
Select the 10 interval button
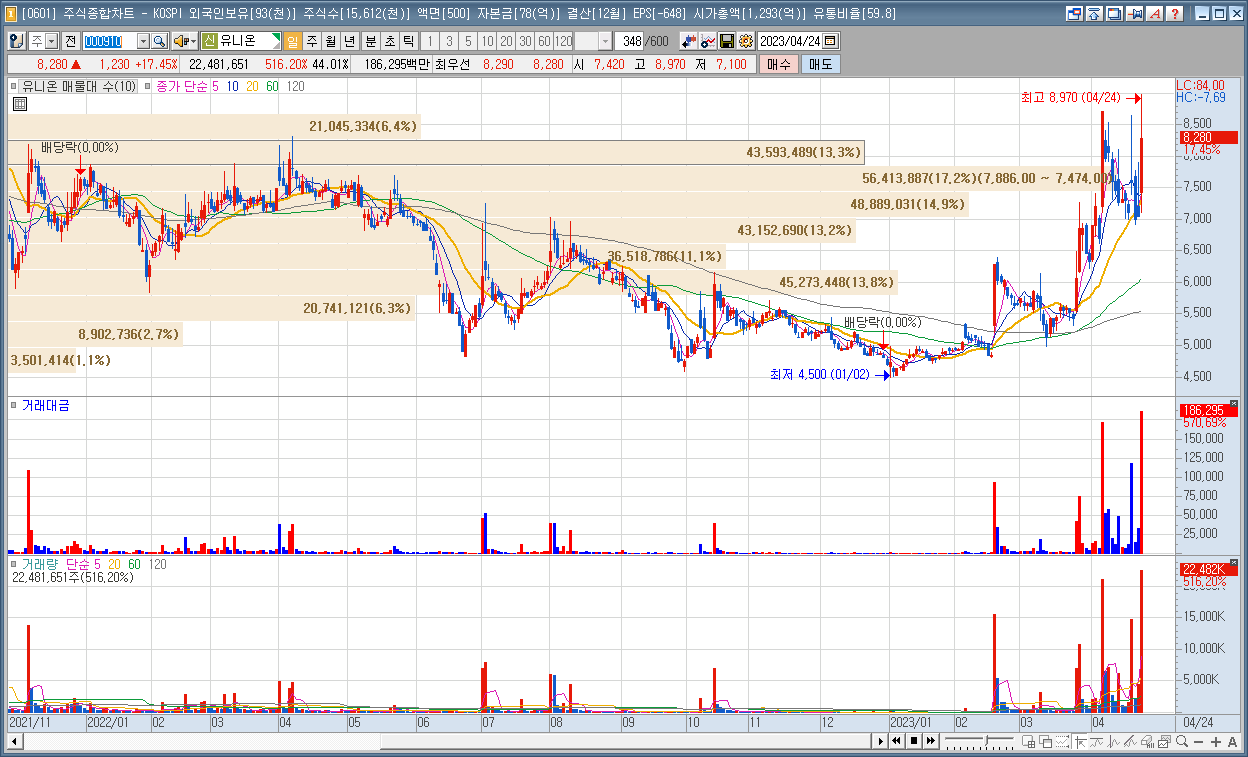point(487,41)
